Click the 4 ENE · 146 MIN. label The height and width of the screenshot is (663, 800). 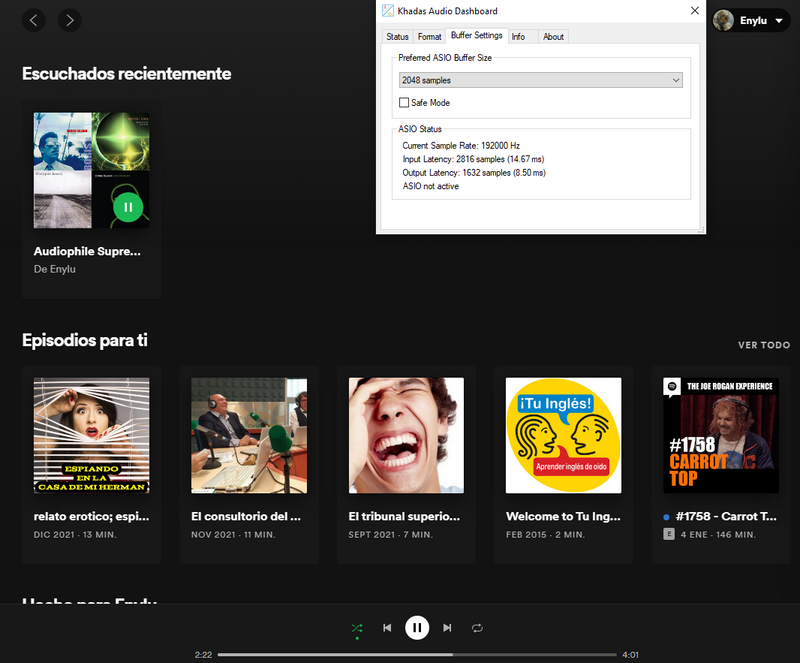pyautogui.click(x=718, y=535)
